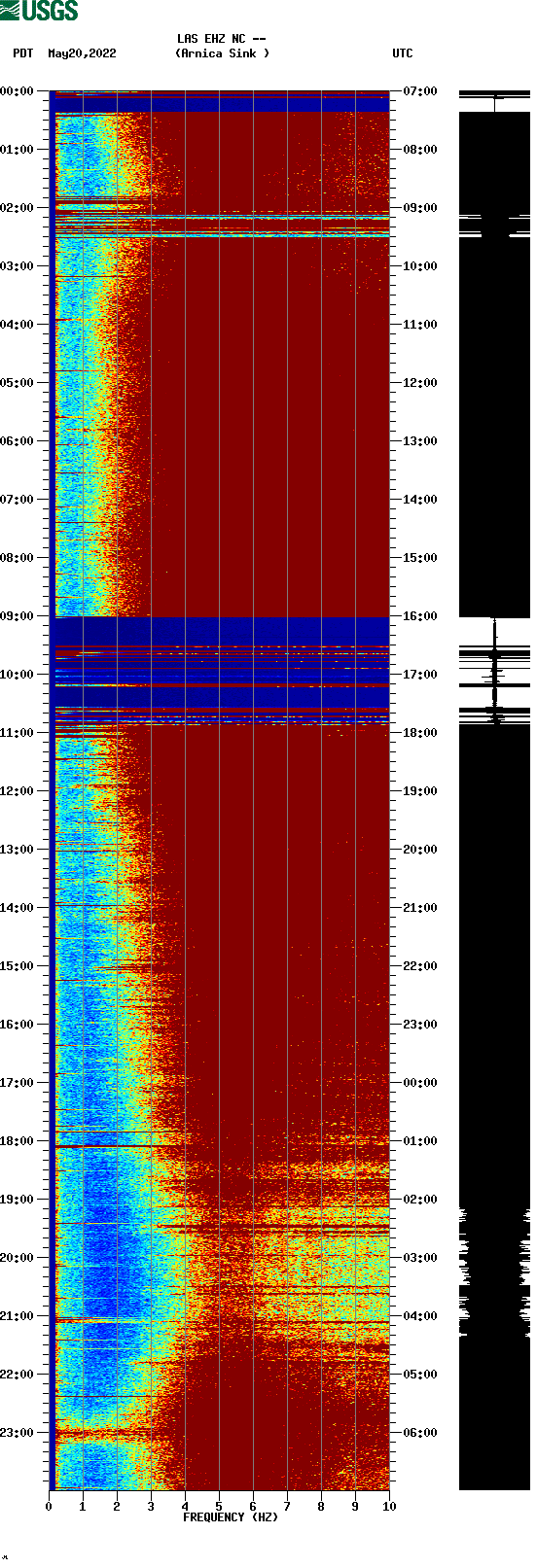Click the 18:00 PDT time label
Image resolution: width=537 pixels, height=1568 pixels.
17,1141
